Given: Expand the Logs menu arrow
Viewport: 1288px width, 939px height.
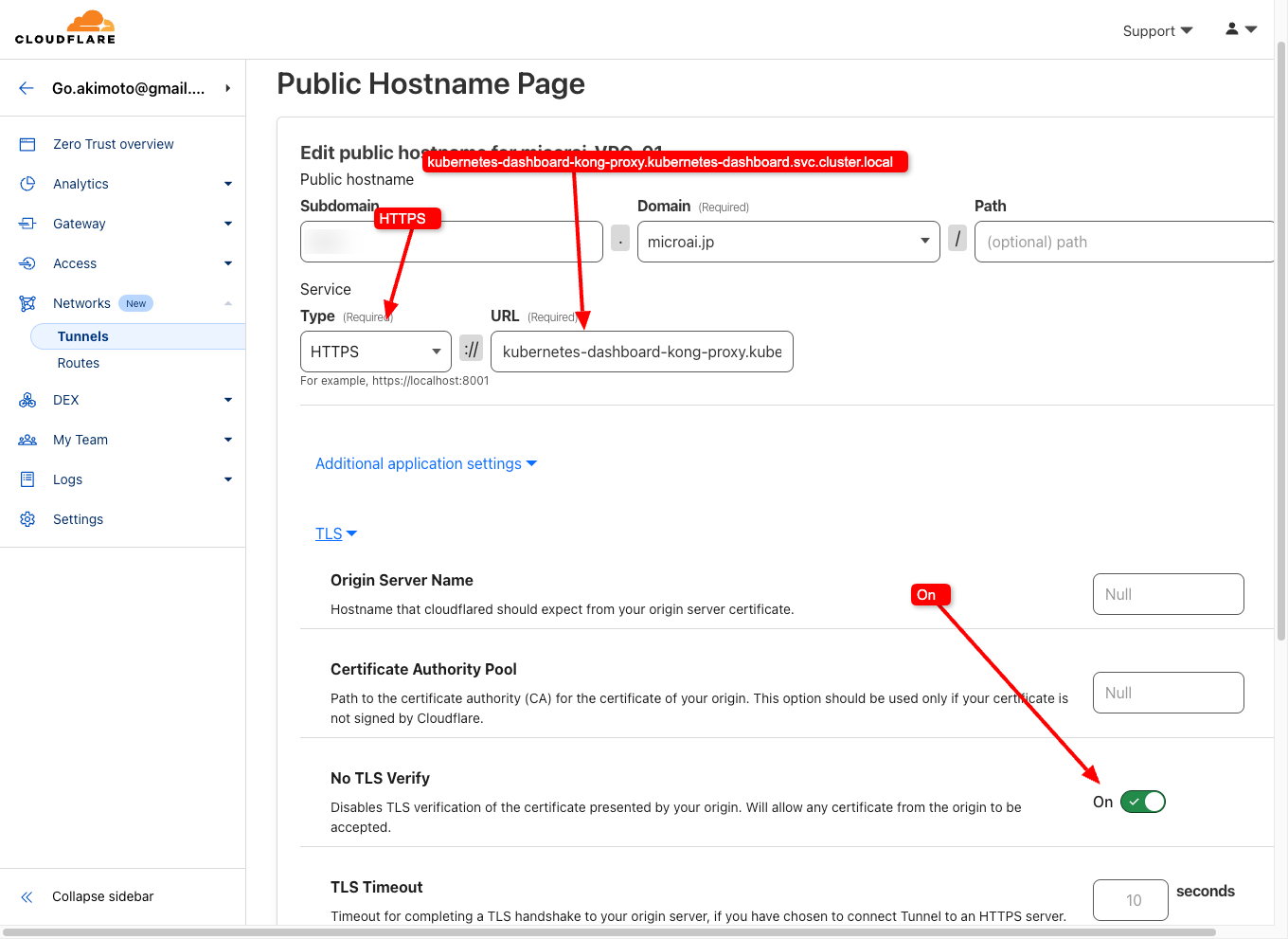Looking at the screenshot, I should pos(228,479).
